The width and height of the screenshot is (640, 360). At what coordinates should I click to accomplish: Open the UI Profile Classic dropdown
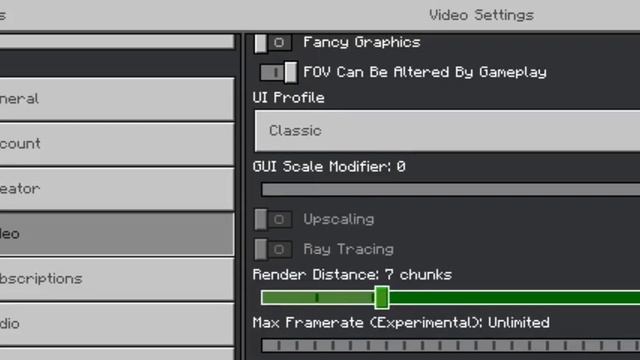(x=447, y=131)
